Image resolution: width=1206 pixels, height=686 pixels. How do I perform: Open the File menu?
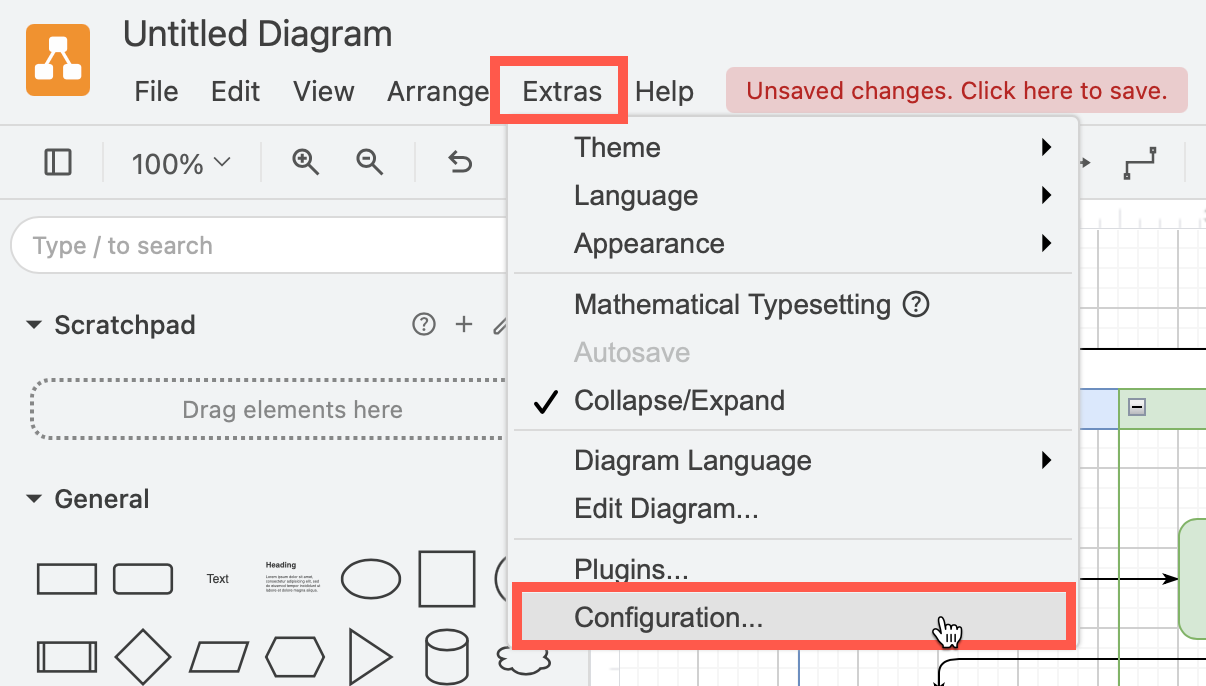tap(156, 92)
